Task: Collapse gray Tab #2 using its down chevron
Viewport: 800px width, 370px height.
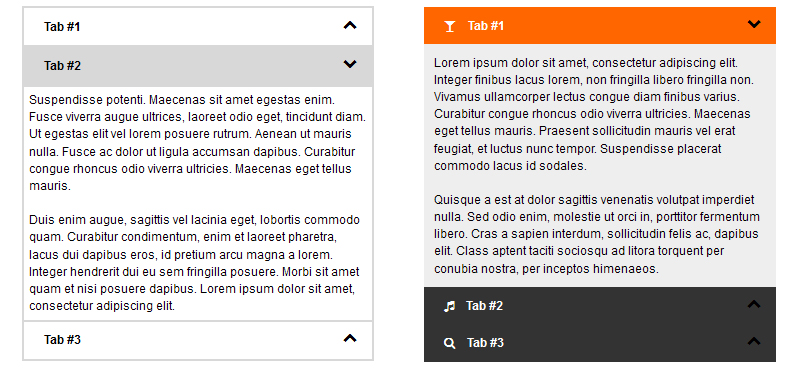Action: [x=350, y=64]
